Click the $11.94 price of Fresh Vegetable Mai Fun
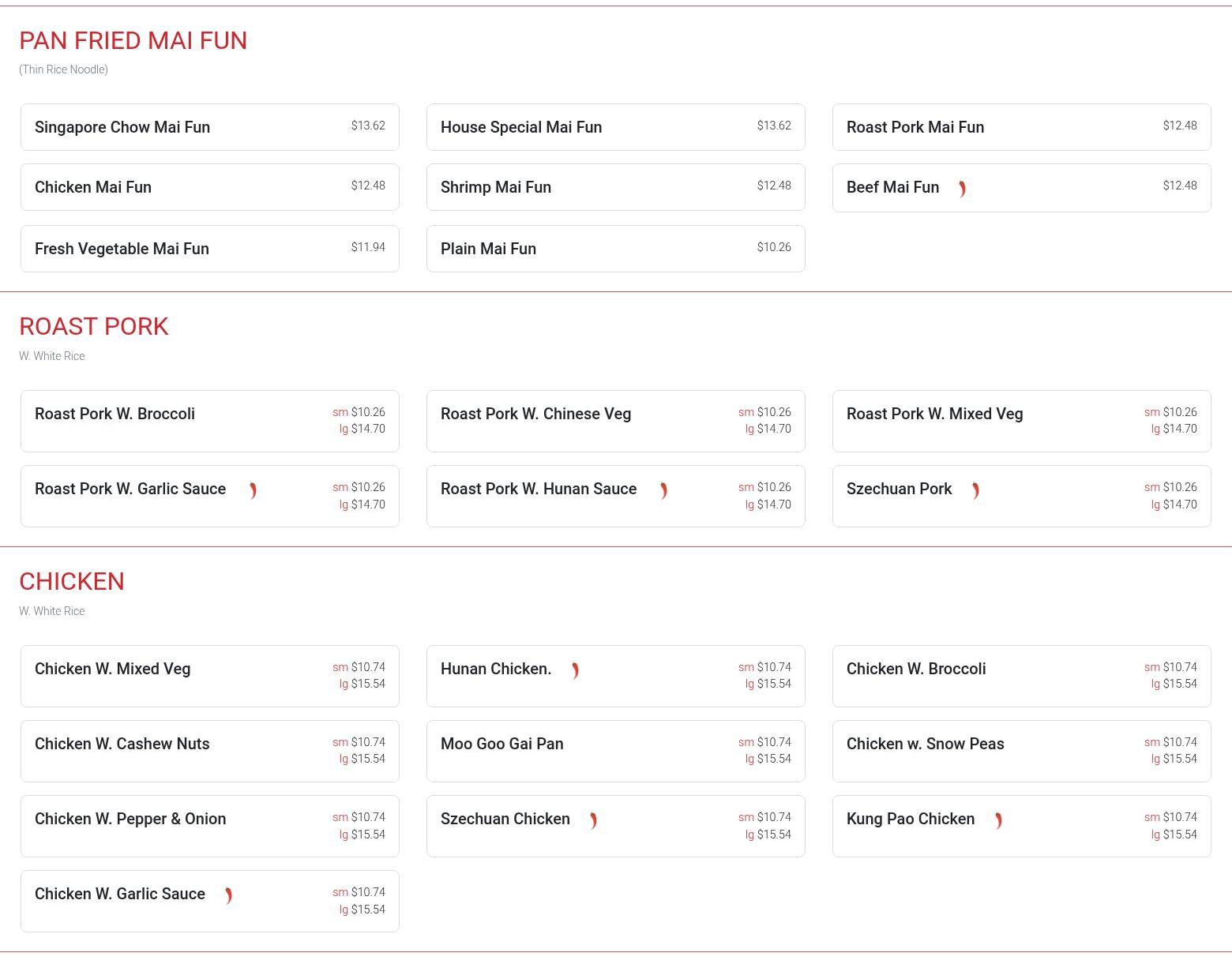The width and height of the screenshot is (1232, 964). pos(368,247)
